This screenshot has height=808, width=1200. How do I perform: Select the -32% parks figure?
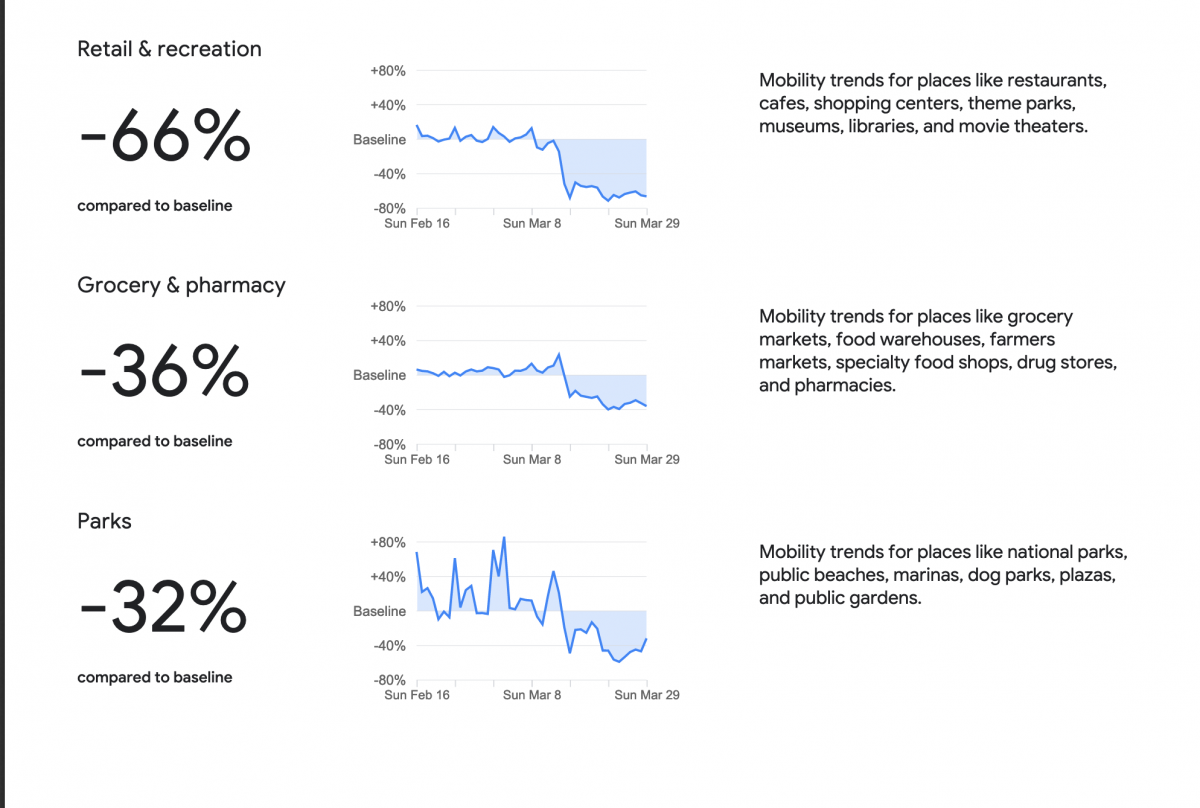click(163, 609)
